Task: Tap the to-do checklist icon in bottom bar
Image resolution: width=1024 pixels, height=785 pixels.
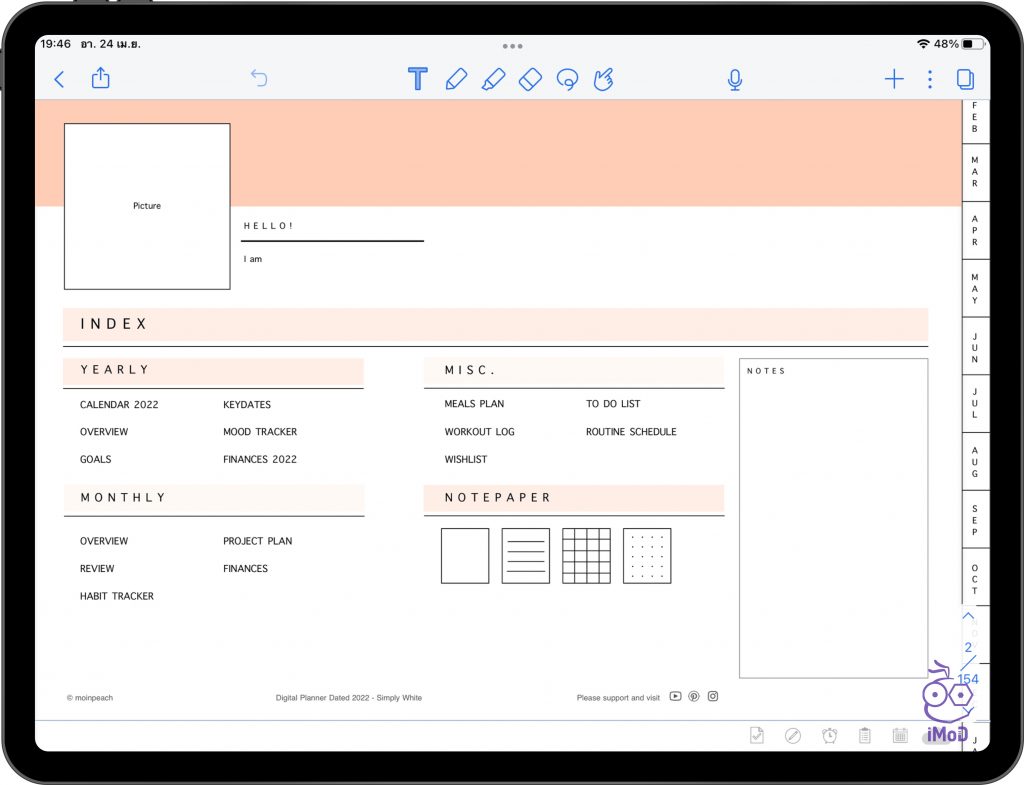Action: [x=757, y=734]
